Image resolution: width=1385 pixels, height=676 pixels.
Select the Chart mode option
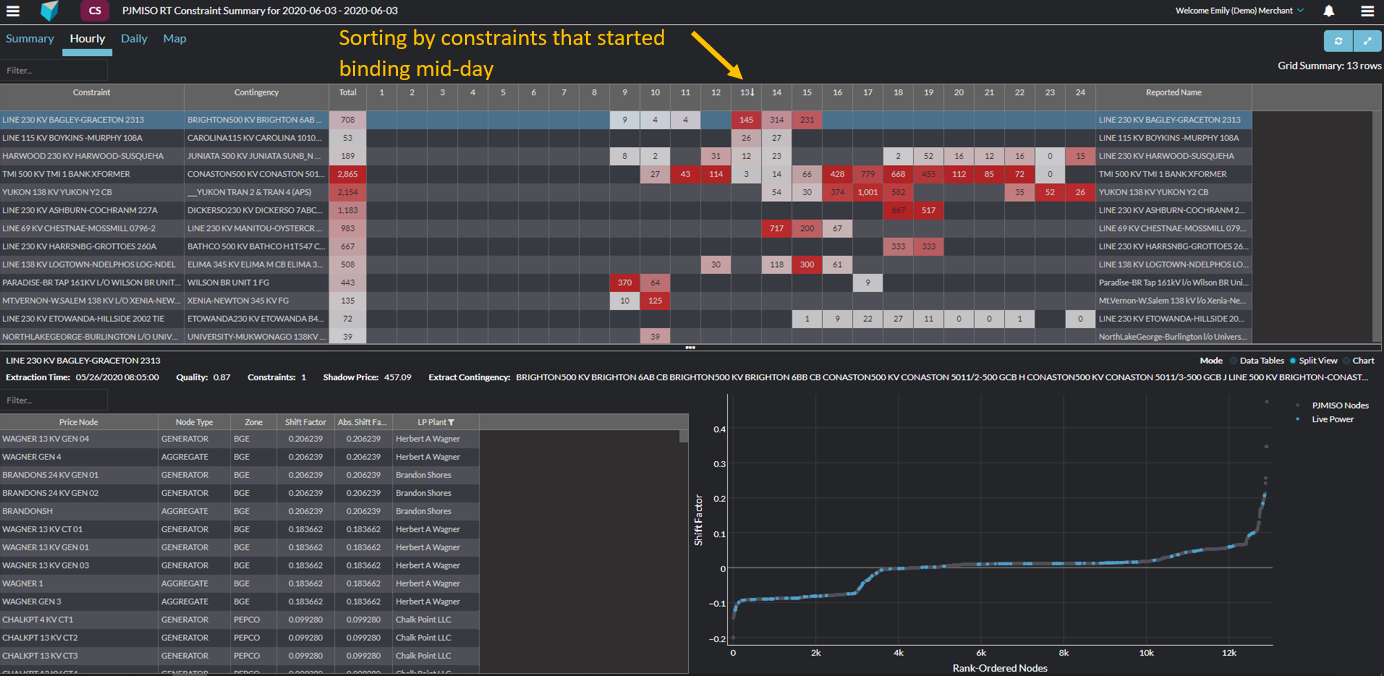[1358, 361]
